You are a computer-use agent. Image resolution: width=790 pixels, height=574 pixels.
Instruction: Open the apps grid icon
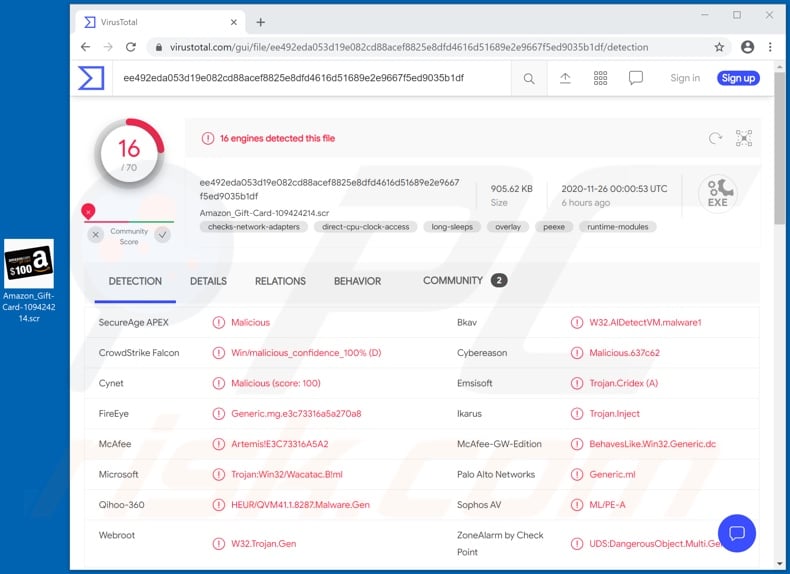coord(600,78)
